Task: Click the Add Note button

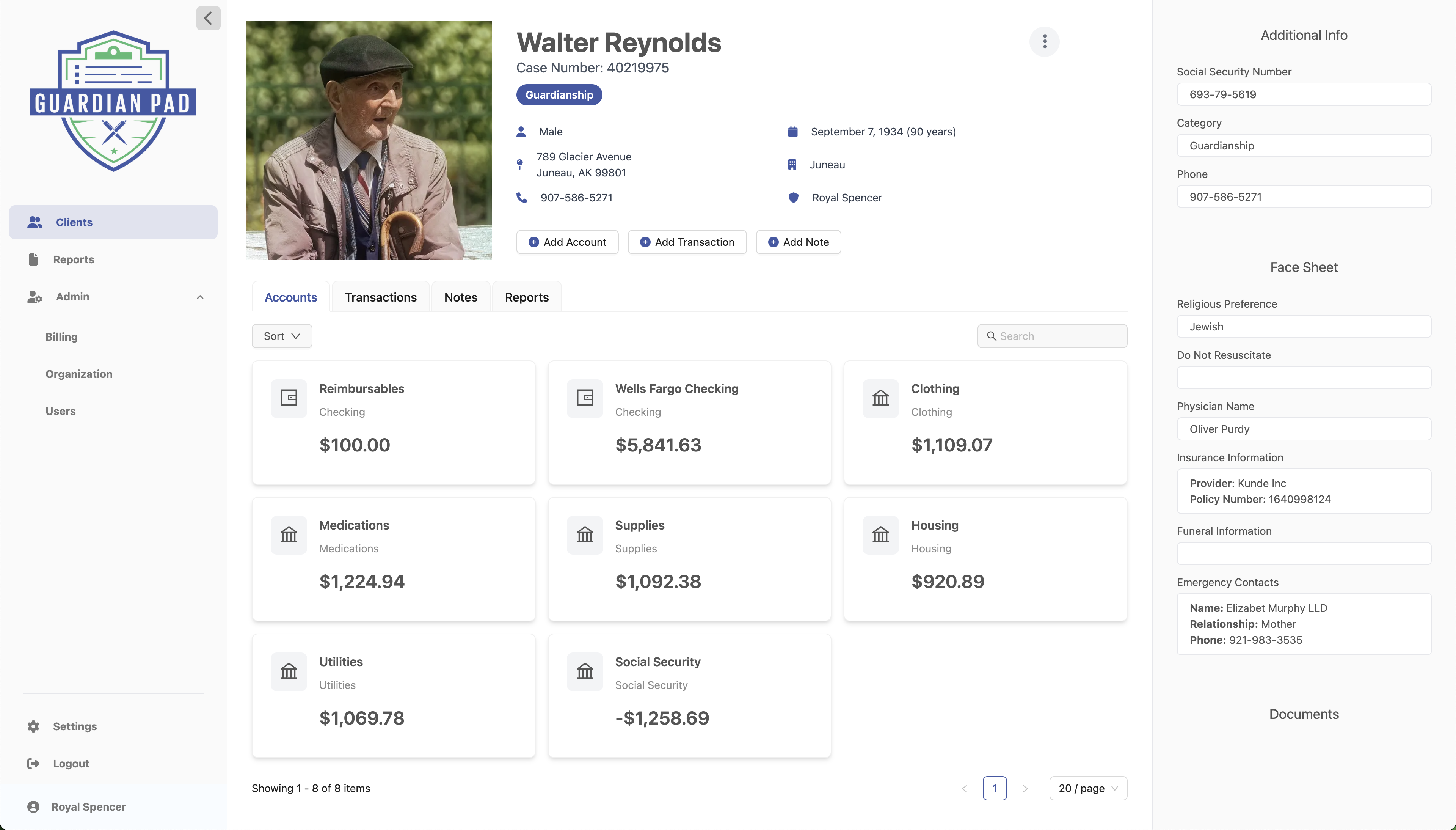Action: click(x=797, y=242)
